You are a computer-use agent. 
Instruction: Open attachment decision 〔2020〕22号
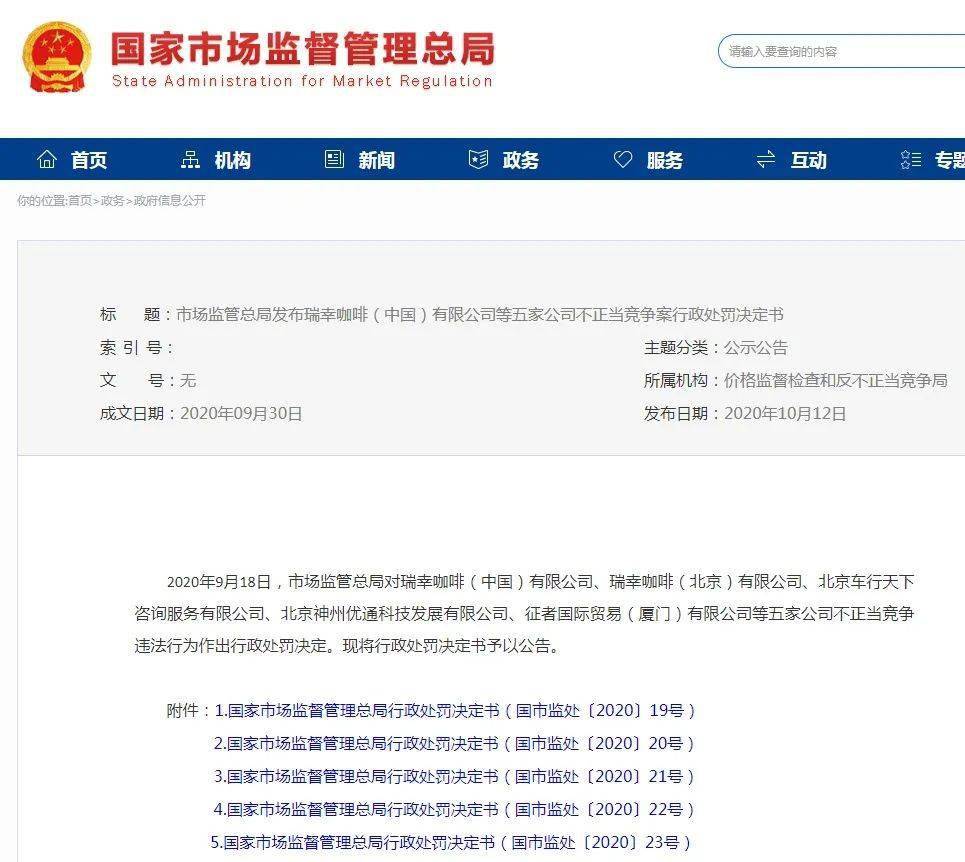click(x=454, y=810)
